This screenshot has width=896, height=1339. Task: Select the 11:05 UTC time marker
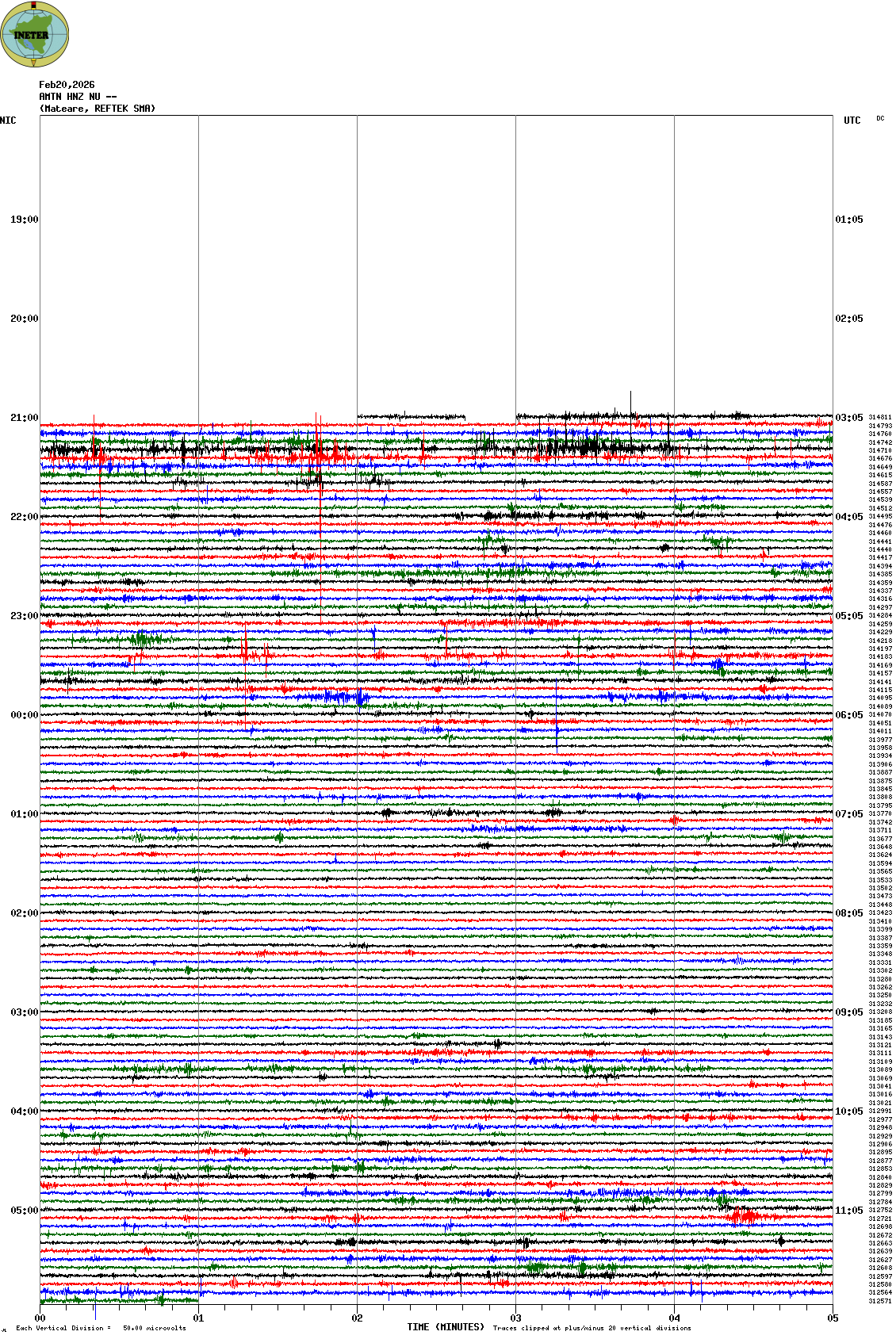click(x=848, y=1211)
